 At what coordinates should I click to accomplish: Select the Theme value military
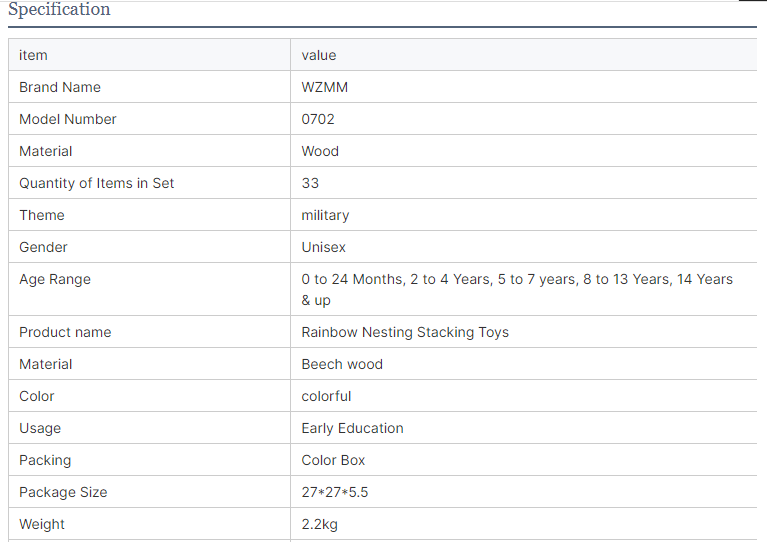(x=325, y=215)
